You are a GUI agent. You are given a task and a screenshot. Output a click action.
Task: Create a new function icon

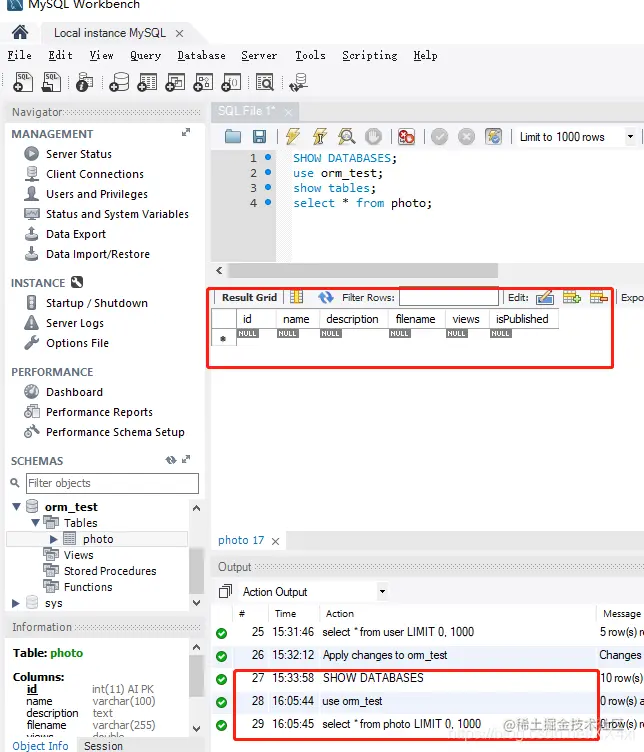pyautogui.click(x=231, y=82)
